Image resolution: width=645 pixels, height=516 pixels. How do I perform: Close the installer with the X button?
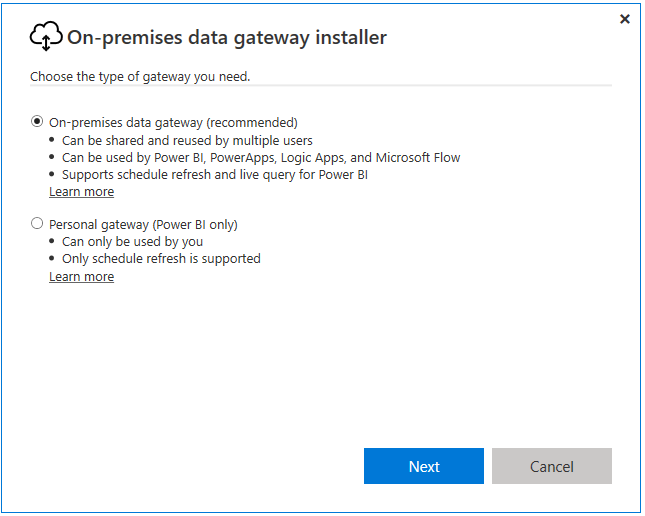click(x=624, y=19)
